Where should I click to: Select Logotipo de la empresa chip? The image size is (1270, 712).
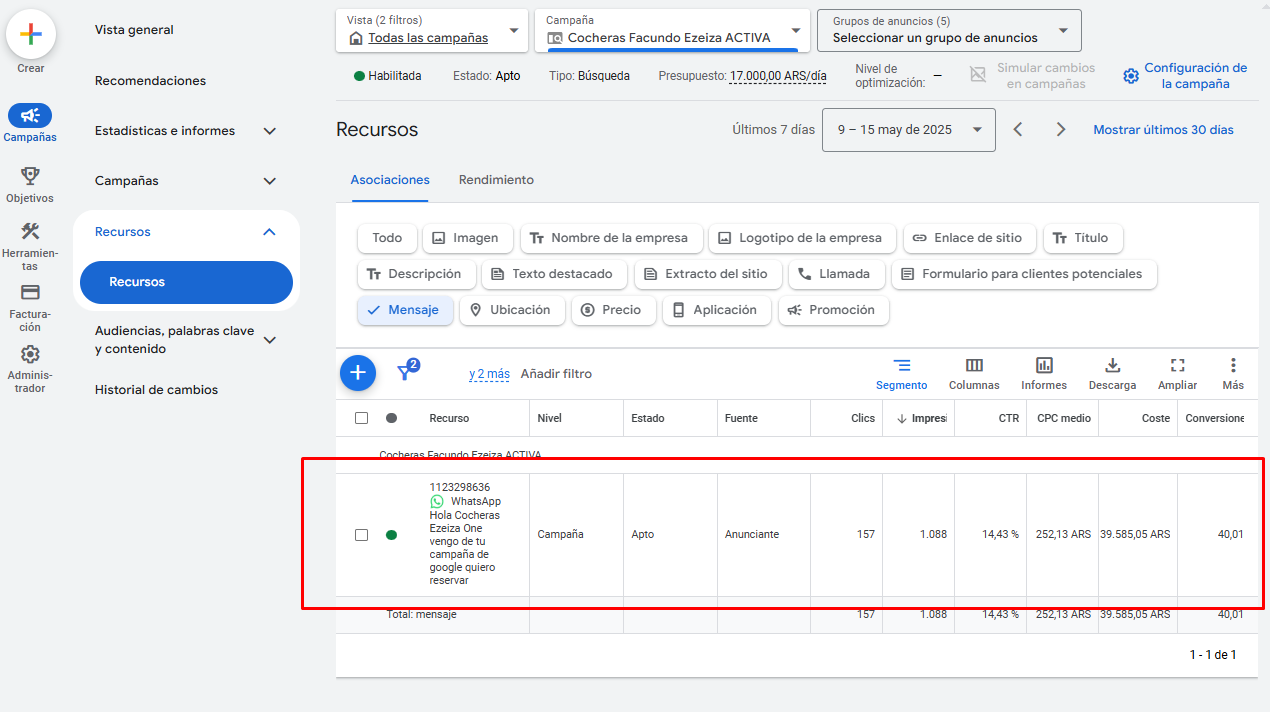click(802, 238)
